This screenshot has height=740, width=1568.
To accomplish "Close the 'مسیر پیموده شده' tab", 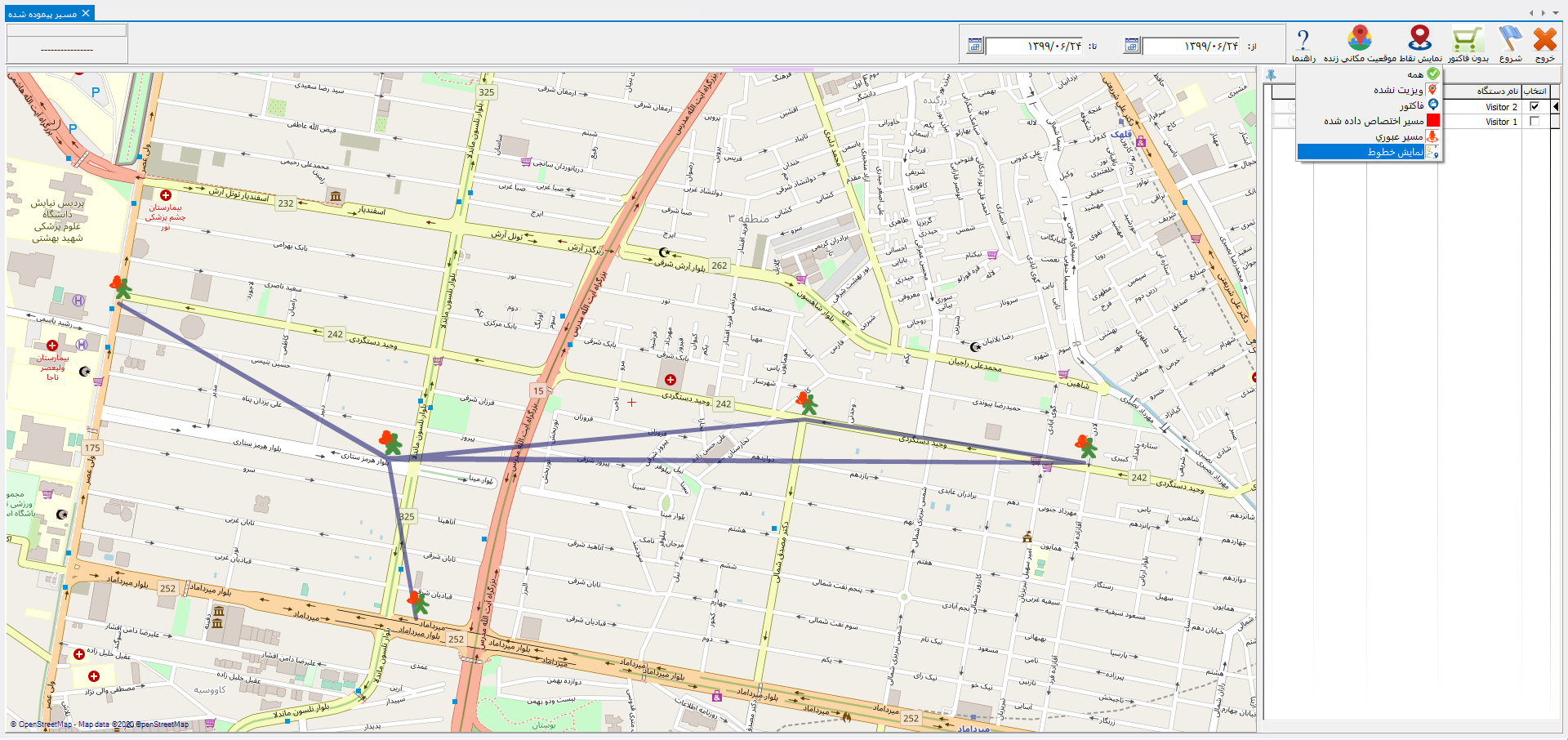I will [x=86, y=13].
